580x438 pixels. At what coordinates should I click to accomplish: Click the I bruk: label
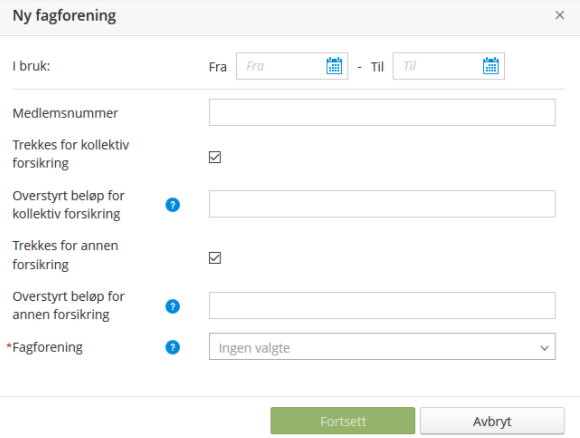31,66
